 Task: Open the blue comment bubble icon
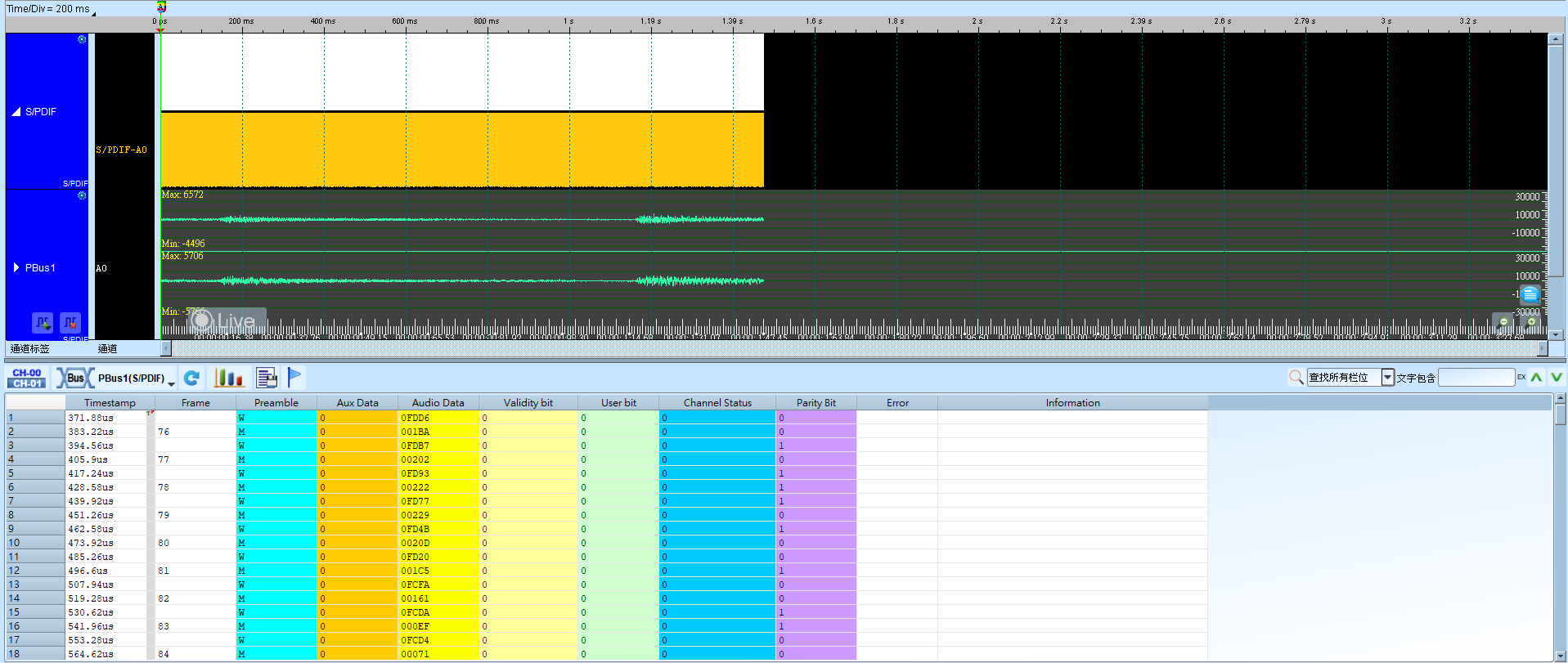coord(1530,294)
